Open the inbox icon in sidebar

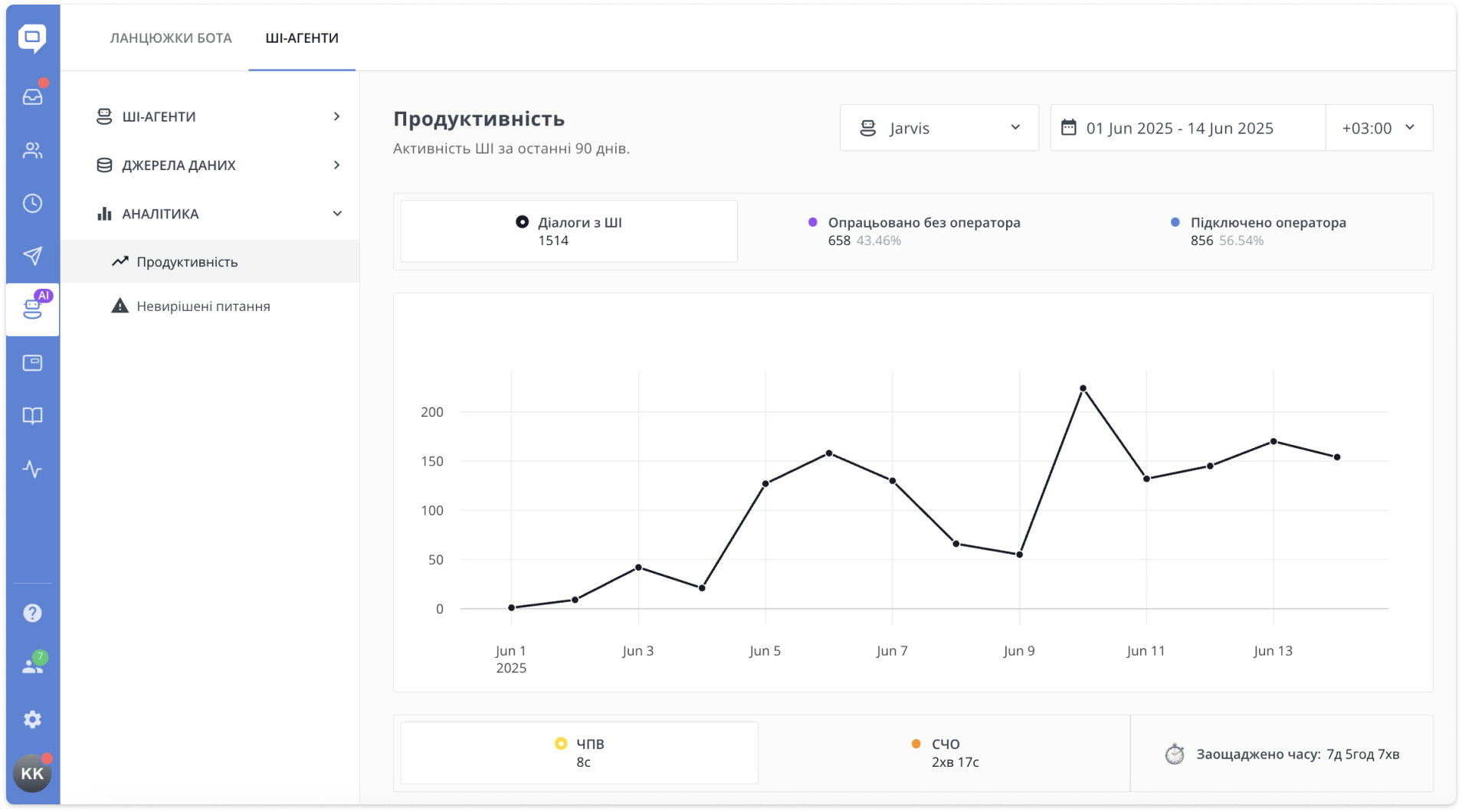tap(32, 97)
